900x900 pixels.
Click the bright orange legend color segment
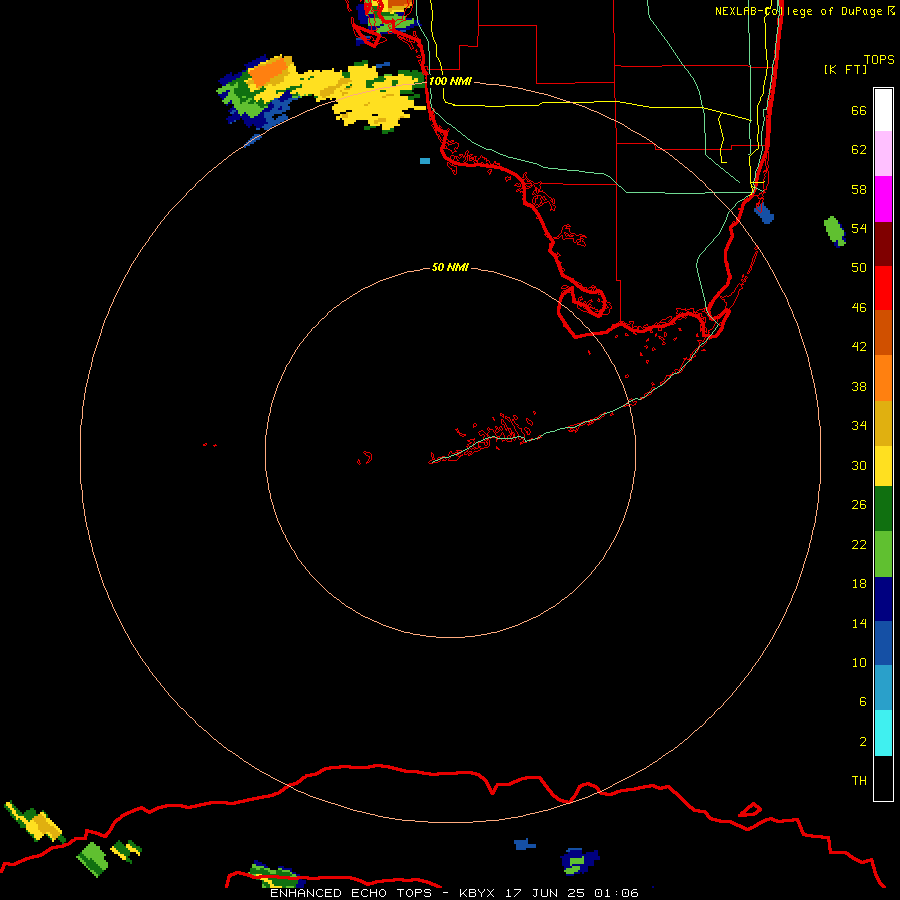(x=883, y=378)
